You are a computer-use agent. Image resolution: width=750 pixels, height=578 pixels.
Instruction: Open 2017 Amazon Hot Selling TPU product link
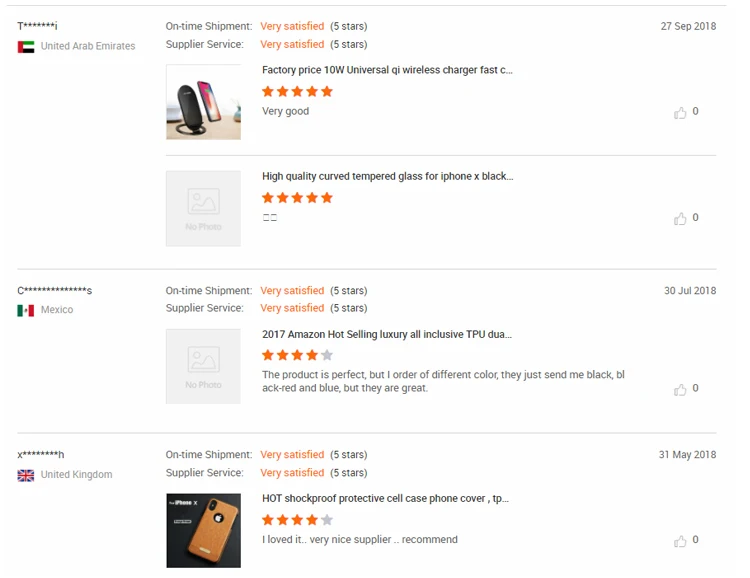pyautogui.click(x=387, y=334)
